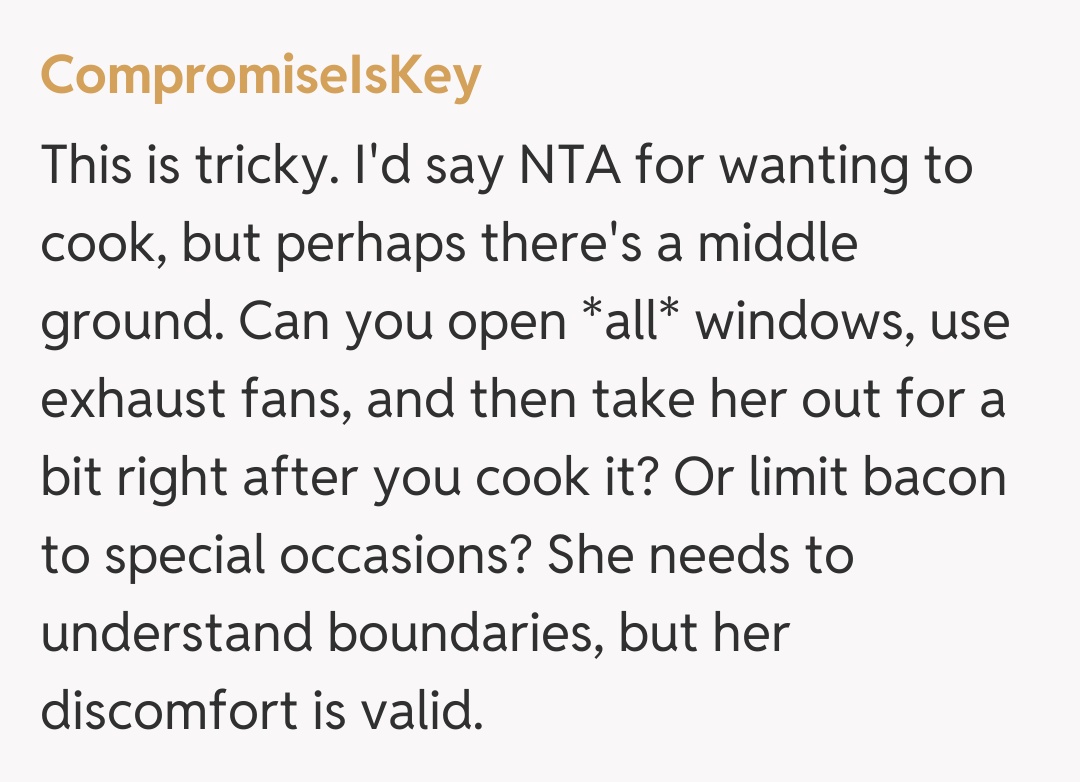Click the phrase "This is tricky"
The height and width of the screenshot is (782, 1080).
click(x=183, y=165)
